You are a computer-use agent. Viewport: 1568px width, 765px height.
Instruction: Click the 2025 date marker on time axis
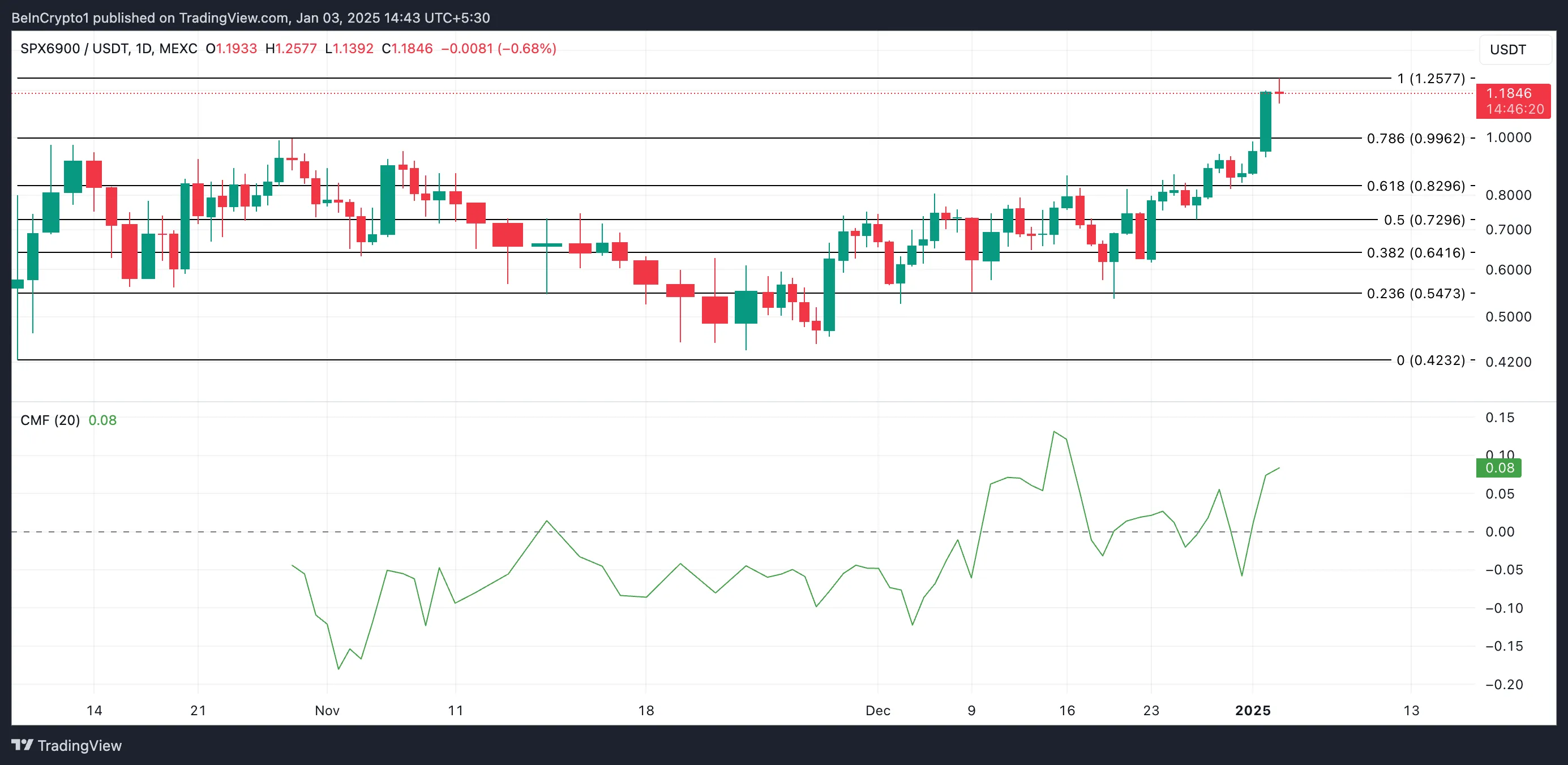(1253, 710)
